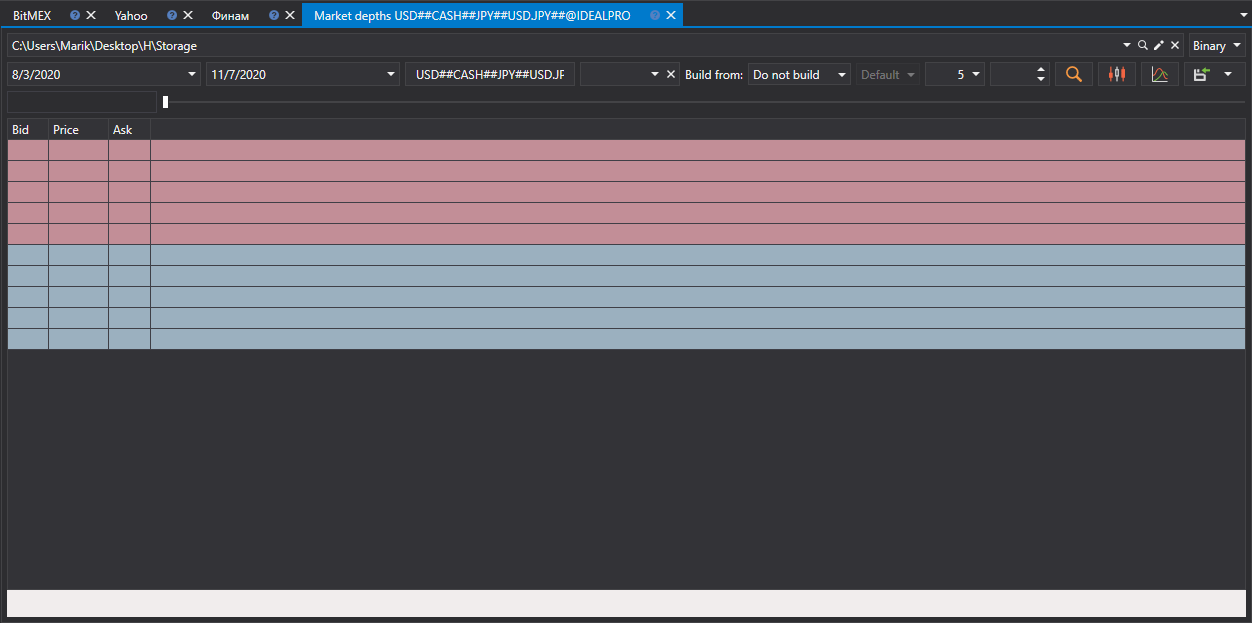Decrease the numeric spinner value
The width and height of the screenshot is (1252, 623).
(x=1041, y=80)
